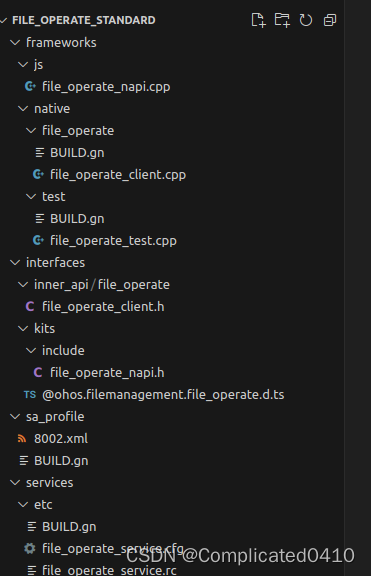371x576 pixels.
Task: Collapse all folders using the collapse icon
Action: [x=330, y=20]
